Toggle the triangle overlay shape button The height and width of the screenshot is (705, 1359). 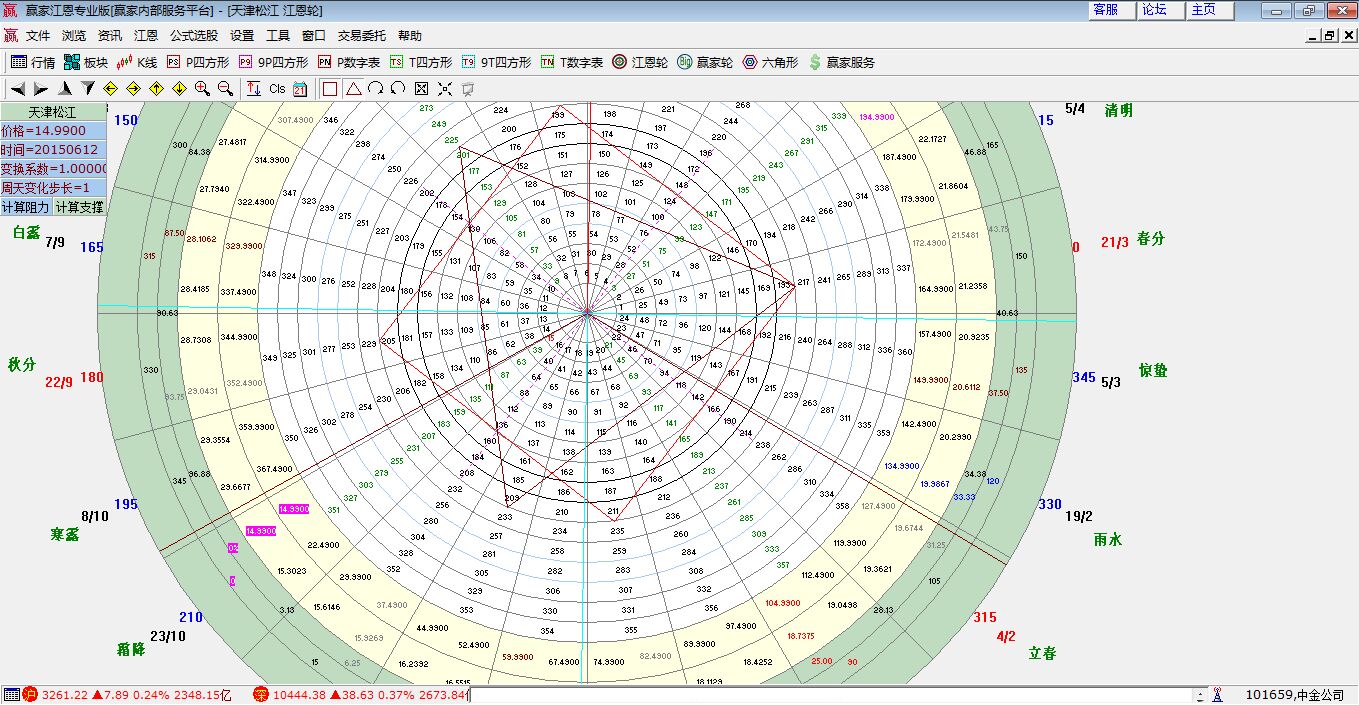(x=353, y=89)
